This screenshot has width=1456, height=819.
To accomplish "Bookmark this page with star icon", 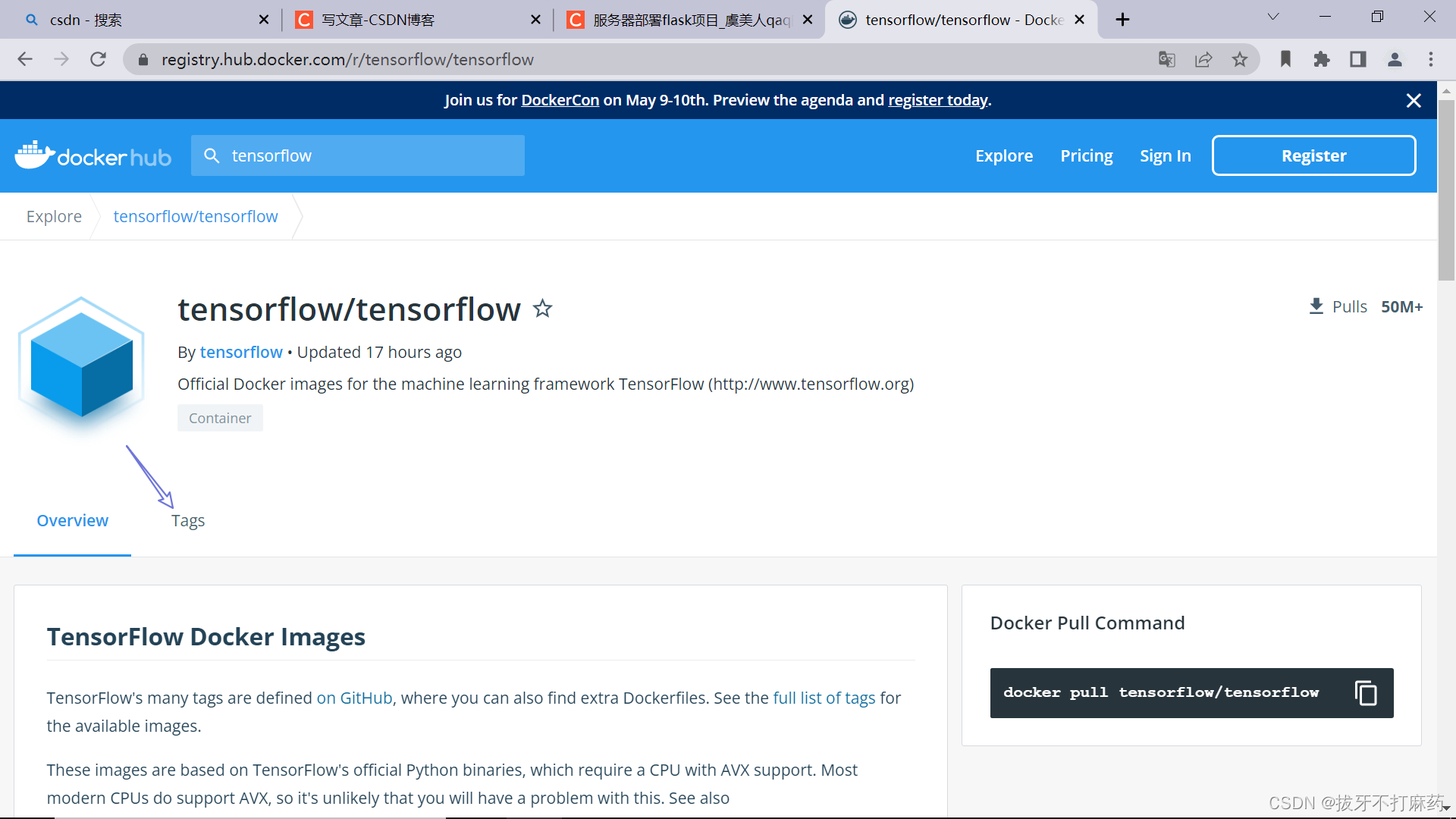I will point(1240,60).
